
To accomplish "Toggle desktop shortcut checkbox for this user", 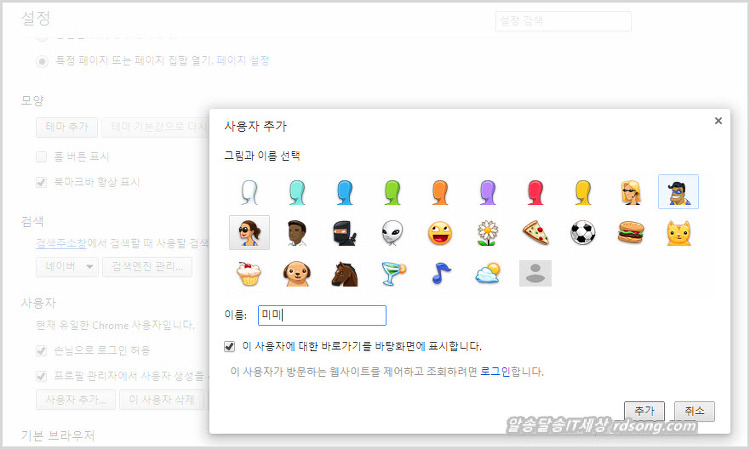I will (231, 346).
